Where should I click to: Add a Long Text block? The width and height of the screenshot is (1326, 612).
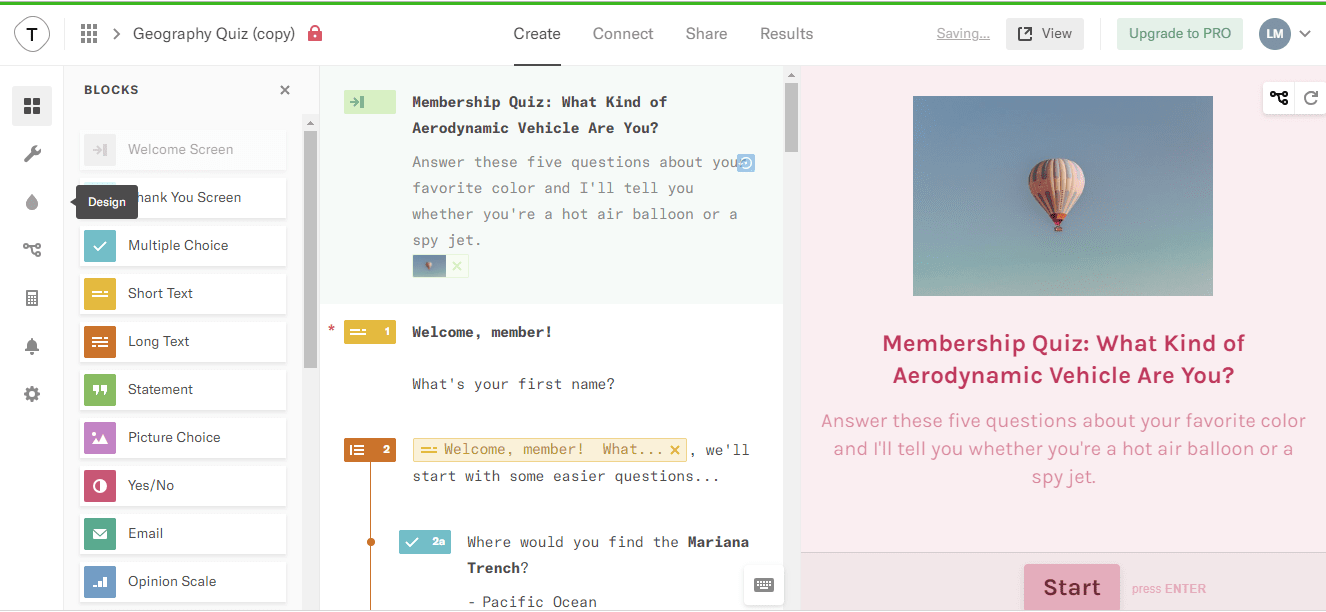[183, 342]
